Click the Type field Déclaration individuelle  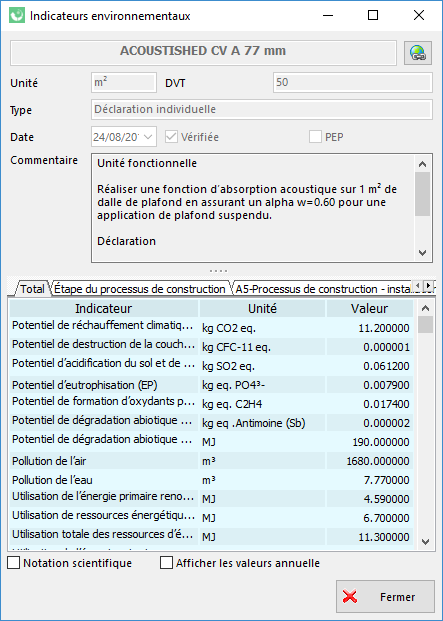coord(262,109)
